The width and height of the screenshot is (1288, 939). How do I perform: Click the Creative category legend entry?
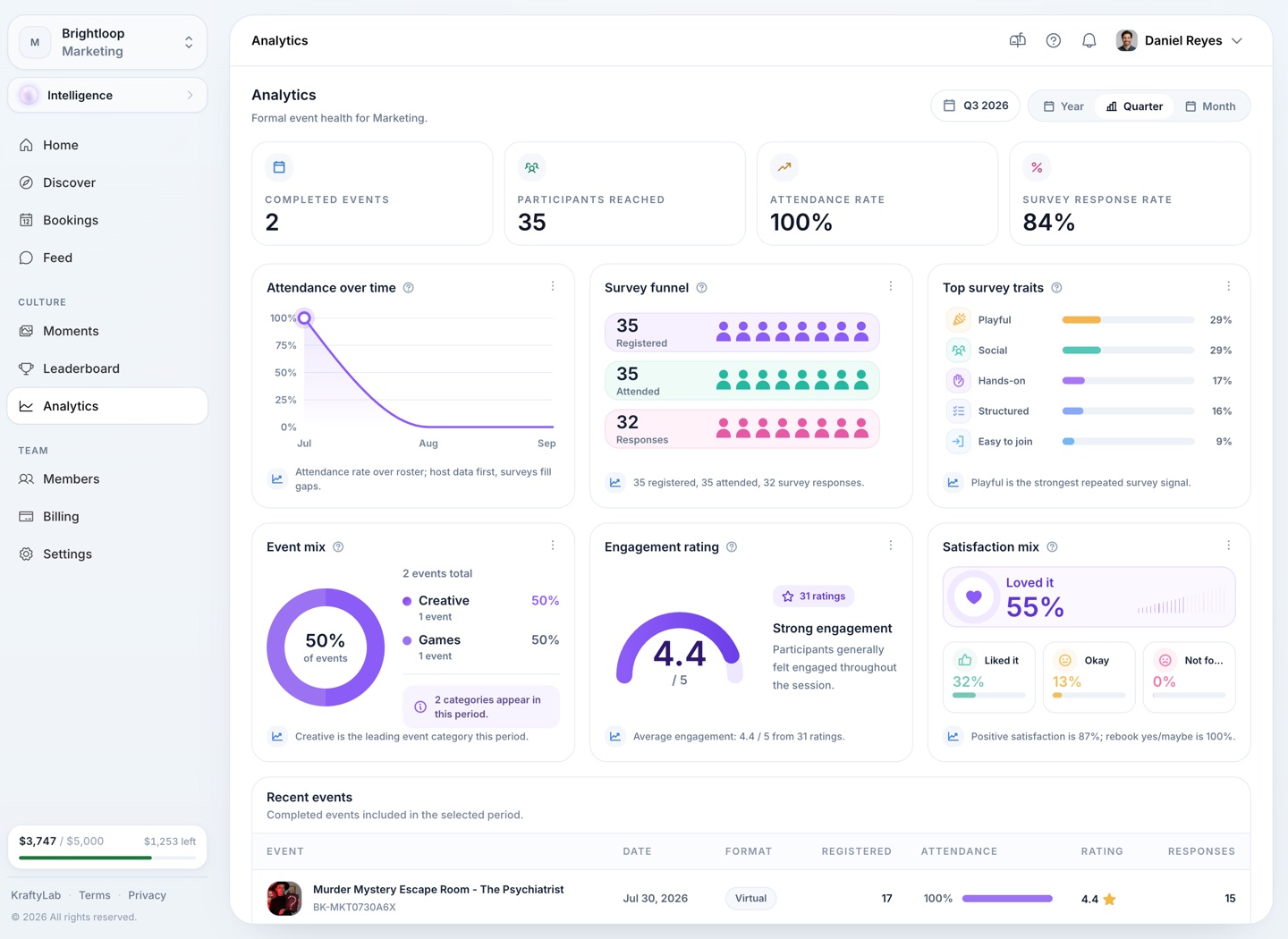(x=481, y=608)
